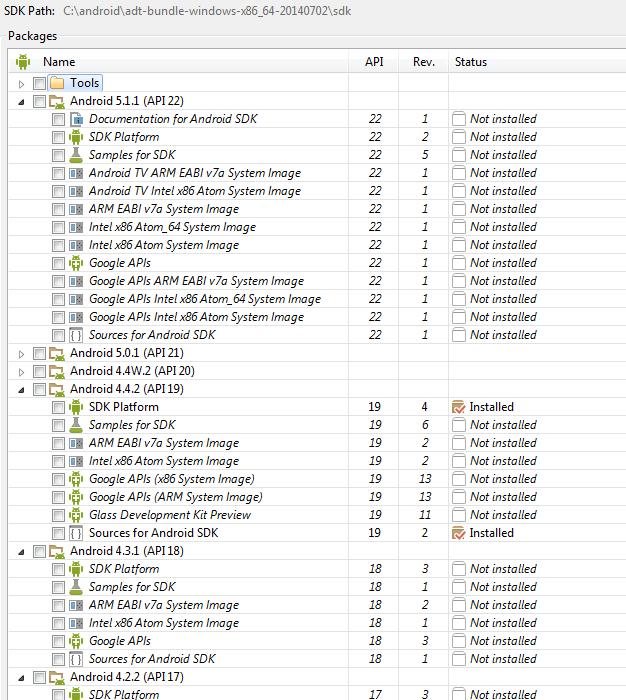Select the Google APIs Intel x86 Atom_64 System Image row
Viewport: 626px width, 700px height.
click(317, 299)
